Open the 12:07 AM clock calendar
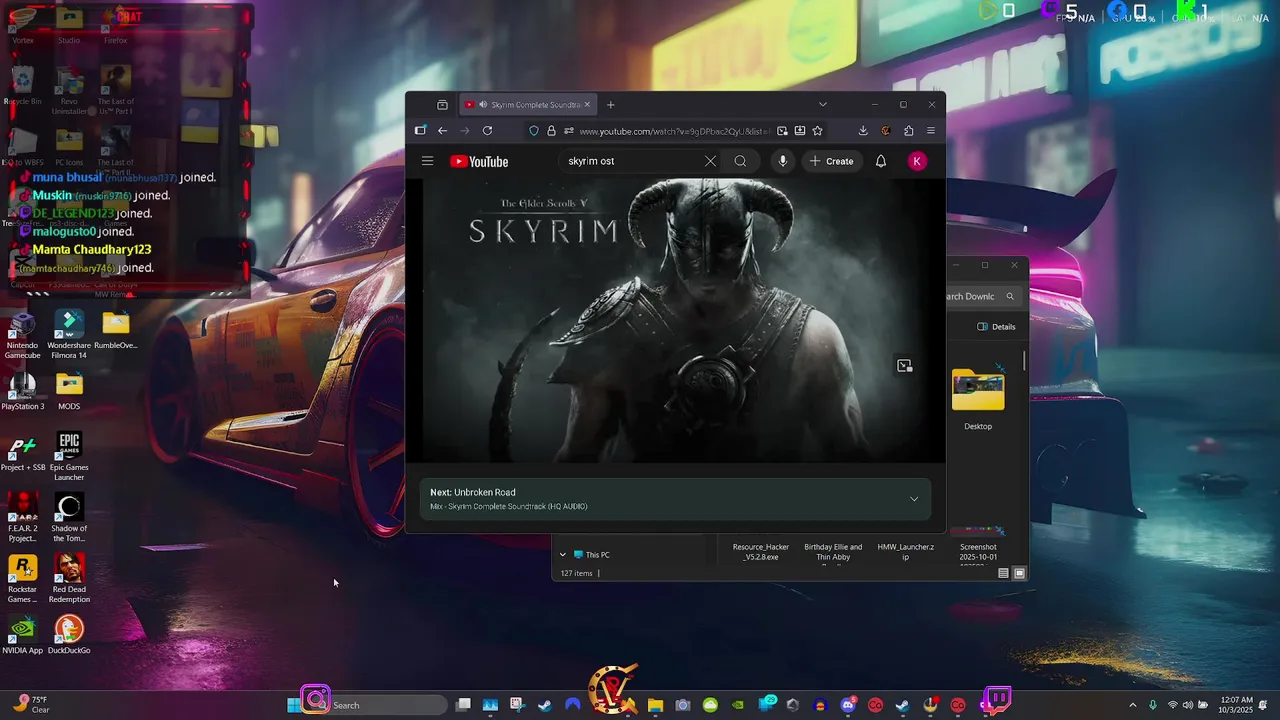The height and width of the screenshot is (720, 1280). pos(1237,705)
